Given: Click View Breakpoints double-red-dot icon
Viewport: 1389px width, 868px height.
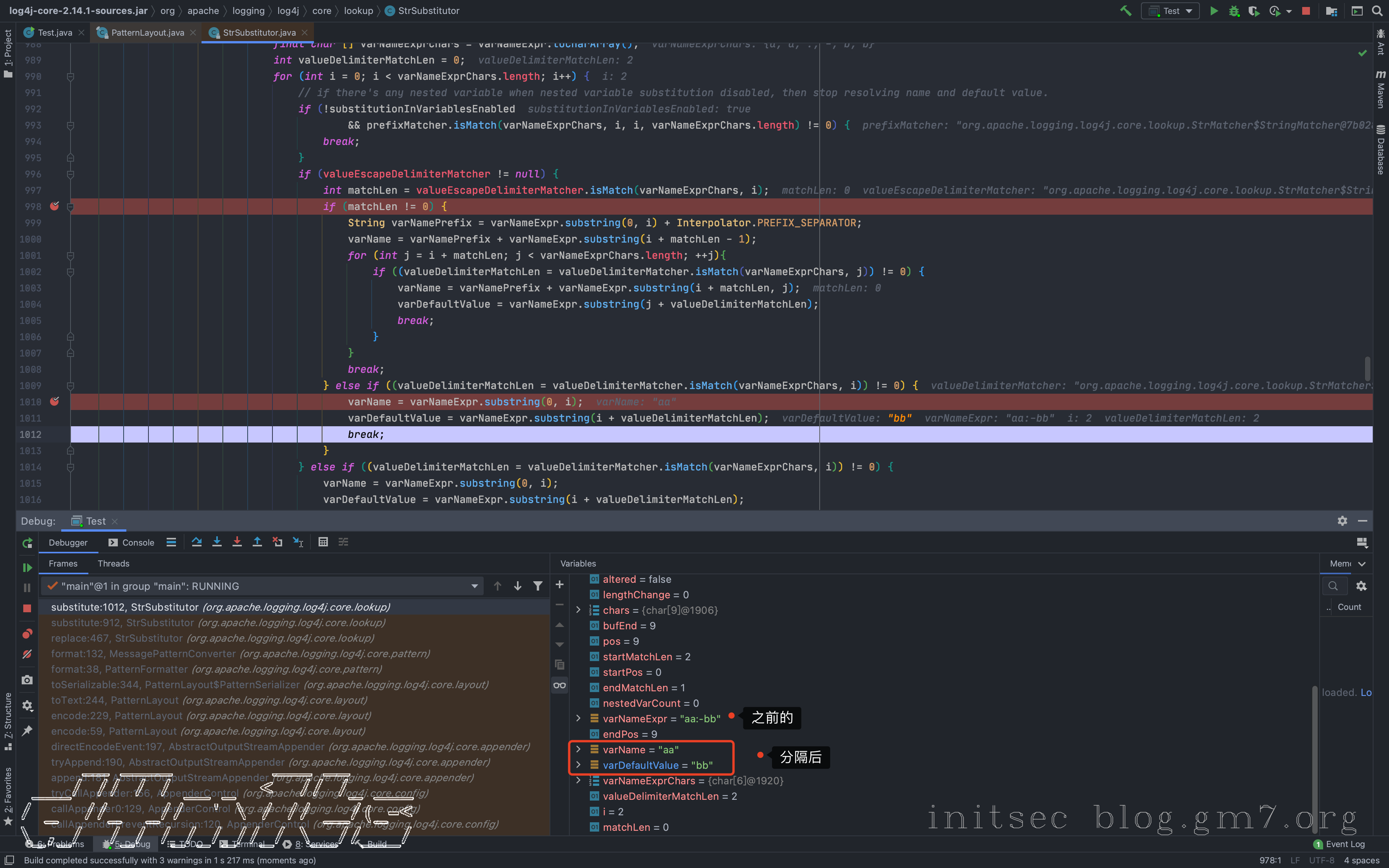Looking at the screenshot, I should pyautogui.click(x=27, y=634).
